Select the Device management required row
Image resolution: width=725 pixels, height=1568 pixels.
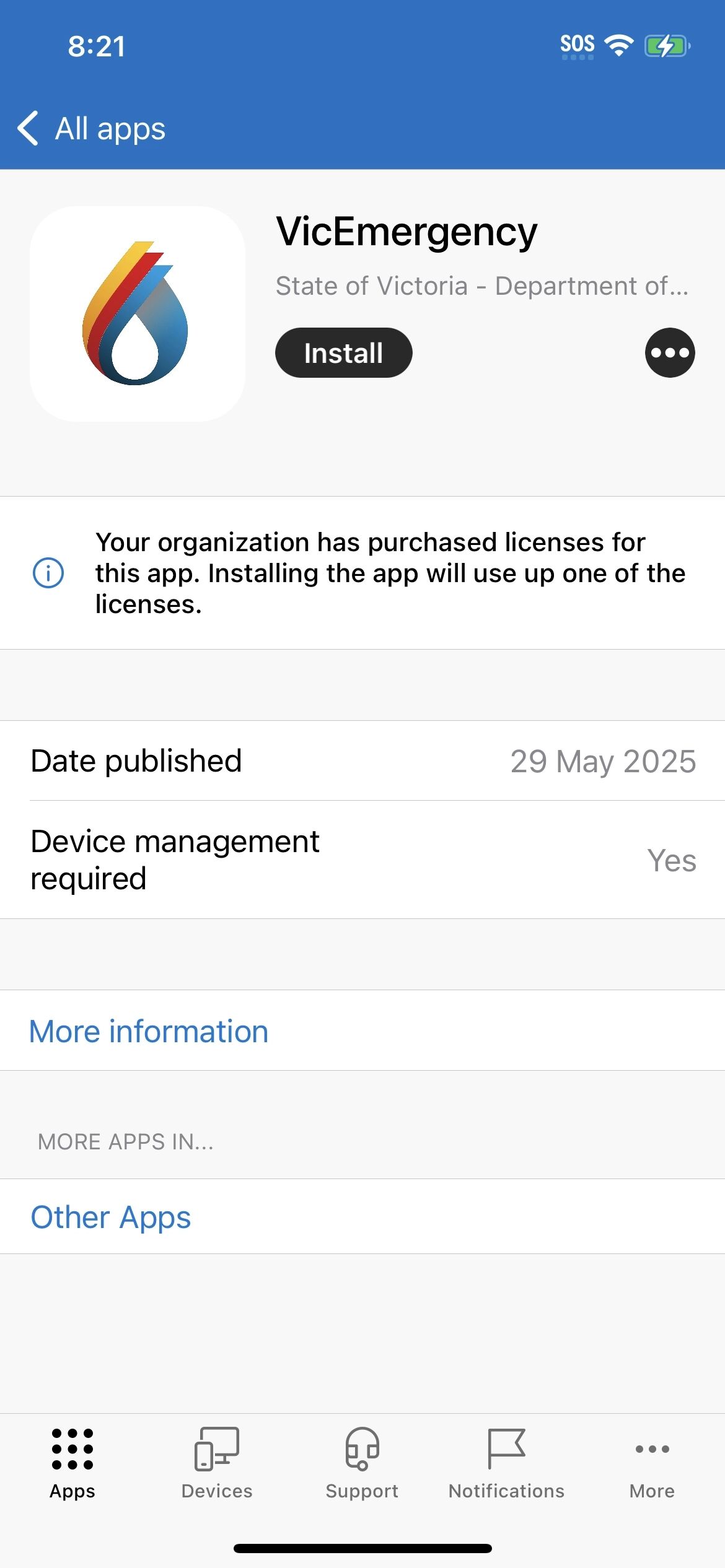tap(362, 860)
